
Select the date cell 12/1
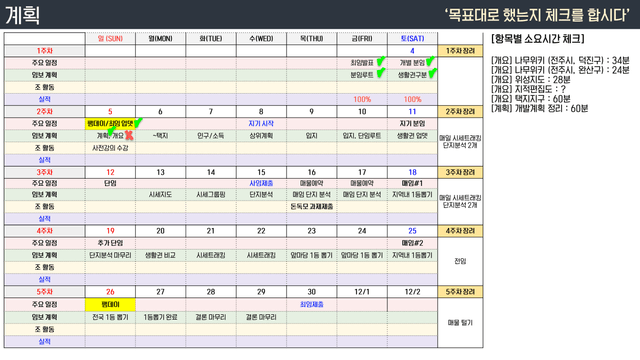[x=362, y=292]
